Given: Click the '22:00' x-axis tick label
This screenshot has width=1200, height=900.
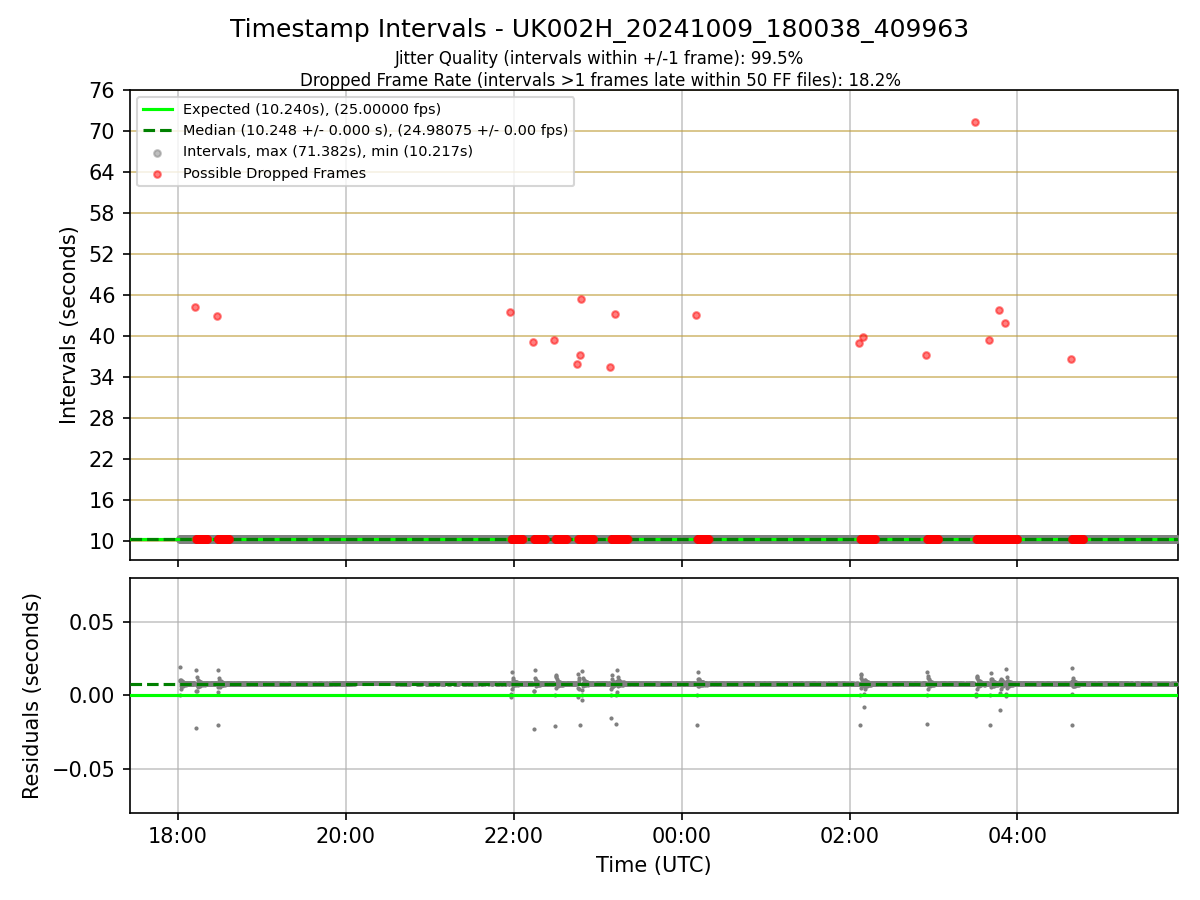Looking at the screenshot, I should click(x=514, y=835).
